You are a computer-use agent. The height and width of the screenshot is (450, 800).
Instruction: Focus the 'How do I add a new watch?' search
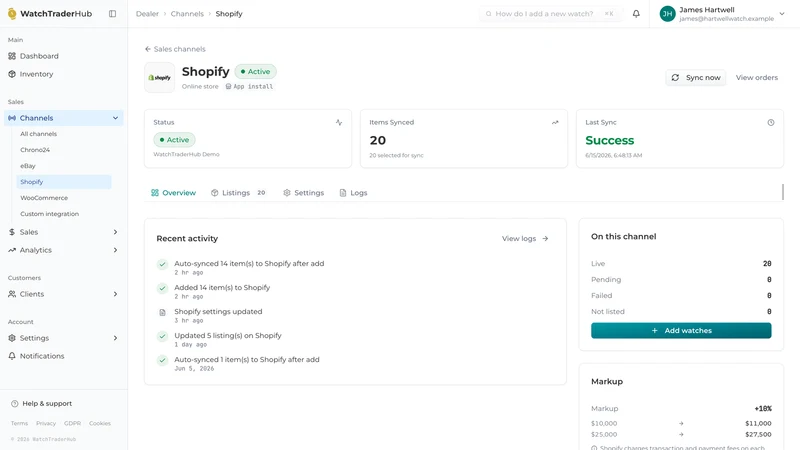[550, 14]
